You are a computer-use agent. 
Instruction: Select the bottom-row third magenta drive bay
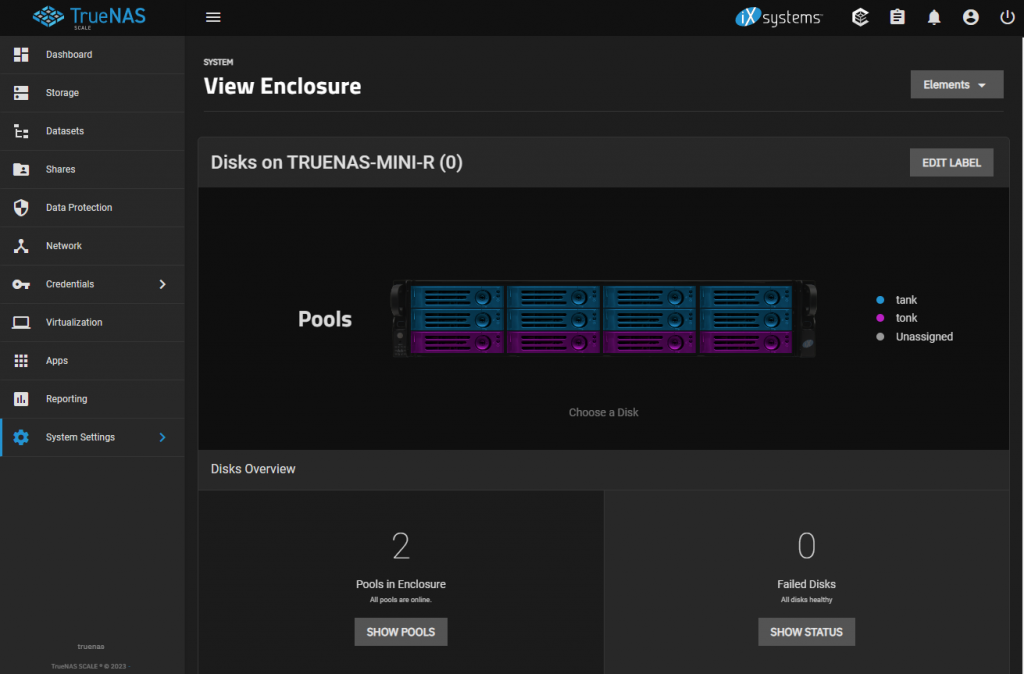[x=649, y=342]
